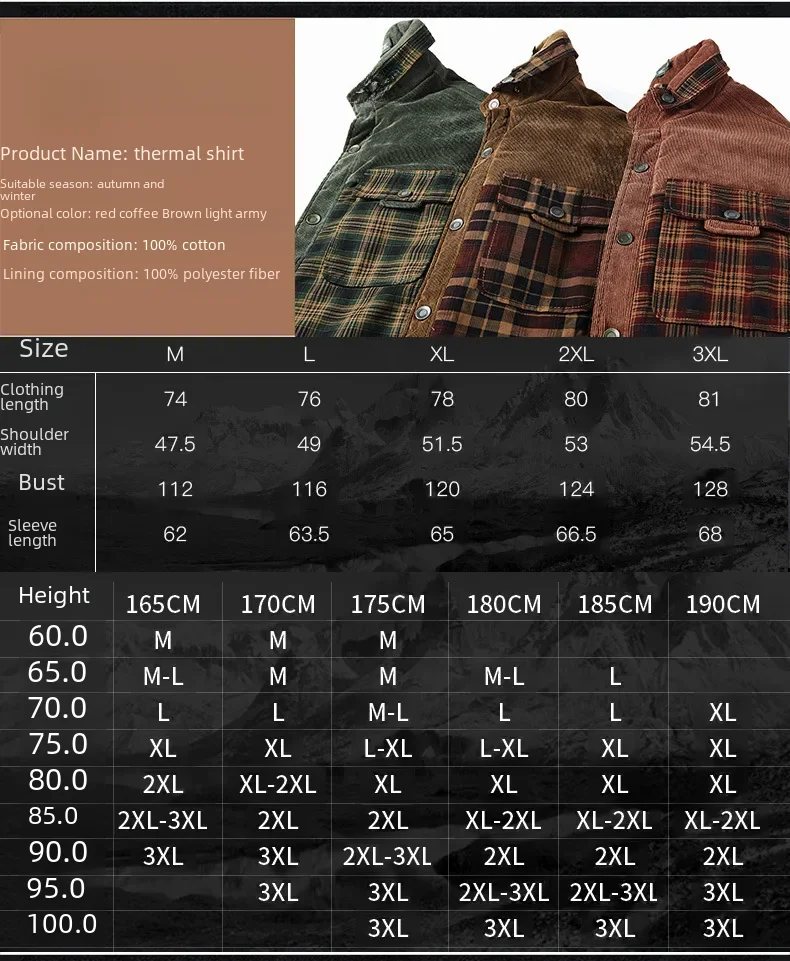The height and width of the screenshot is (961, 790).
Task: Click the sleeve length value '66.5'
Action: [575, 534]
